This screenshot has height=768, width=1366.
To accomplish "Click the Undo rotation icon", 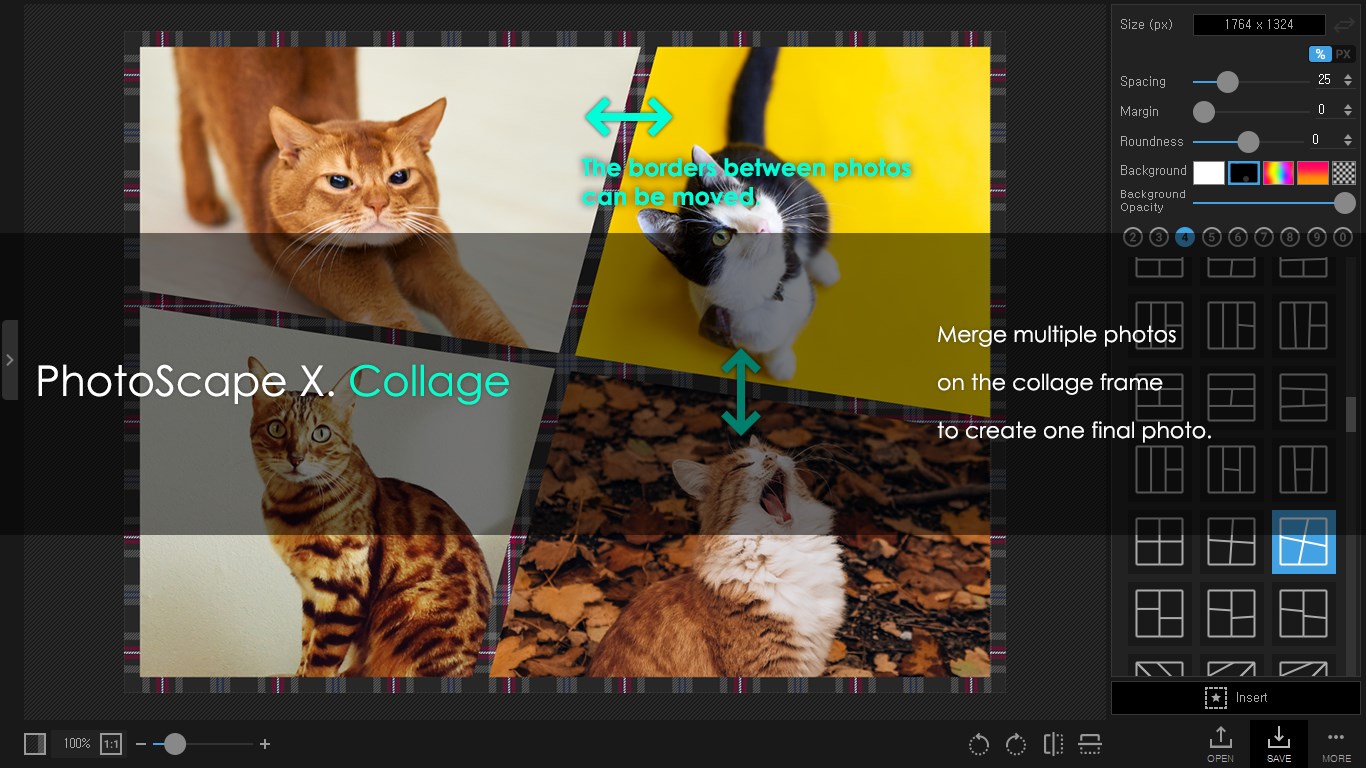I will (x=978, y=744).
